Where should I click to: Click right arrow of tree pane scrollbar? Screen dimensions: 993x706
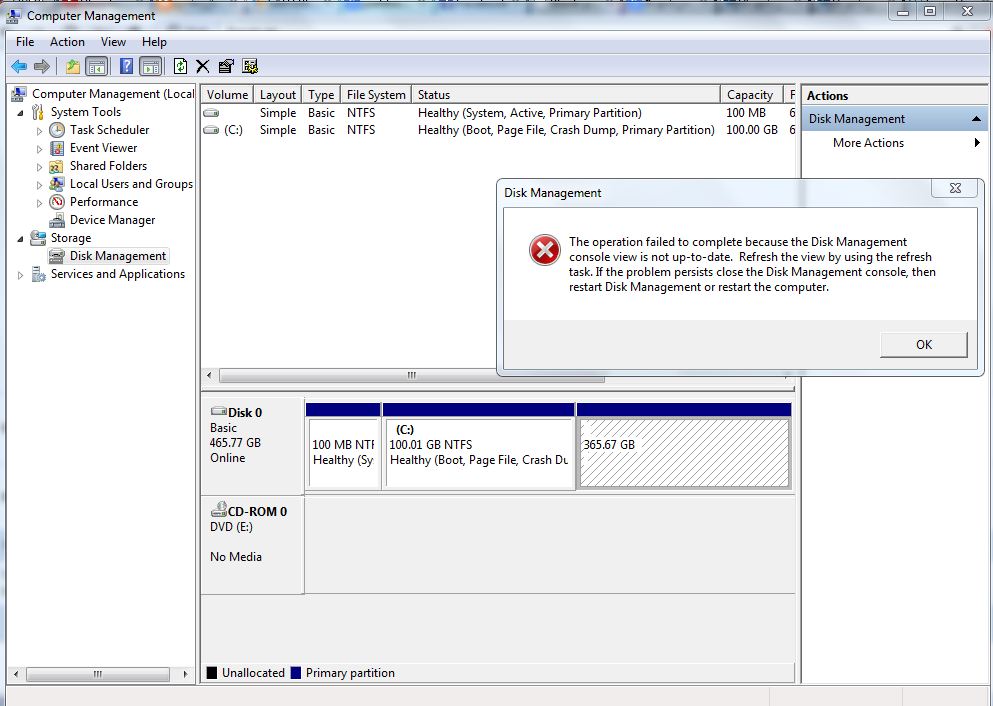[x=185, y=674]
